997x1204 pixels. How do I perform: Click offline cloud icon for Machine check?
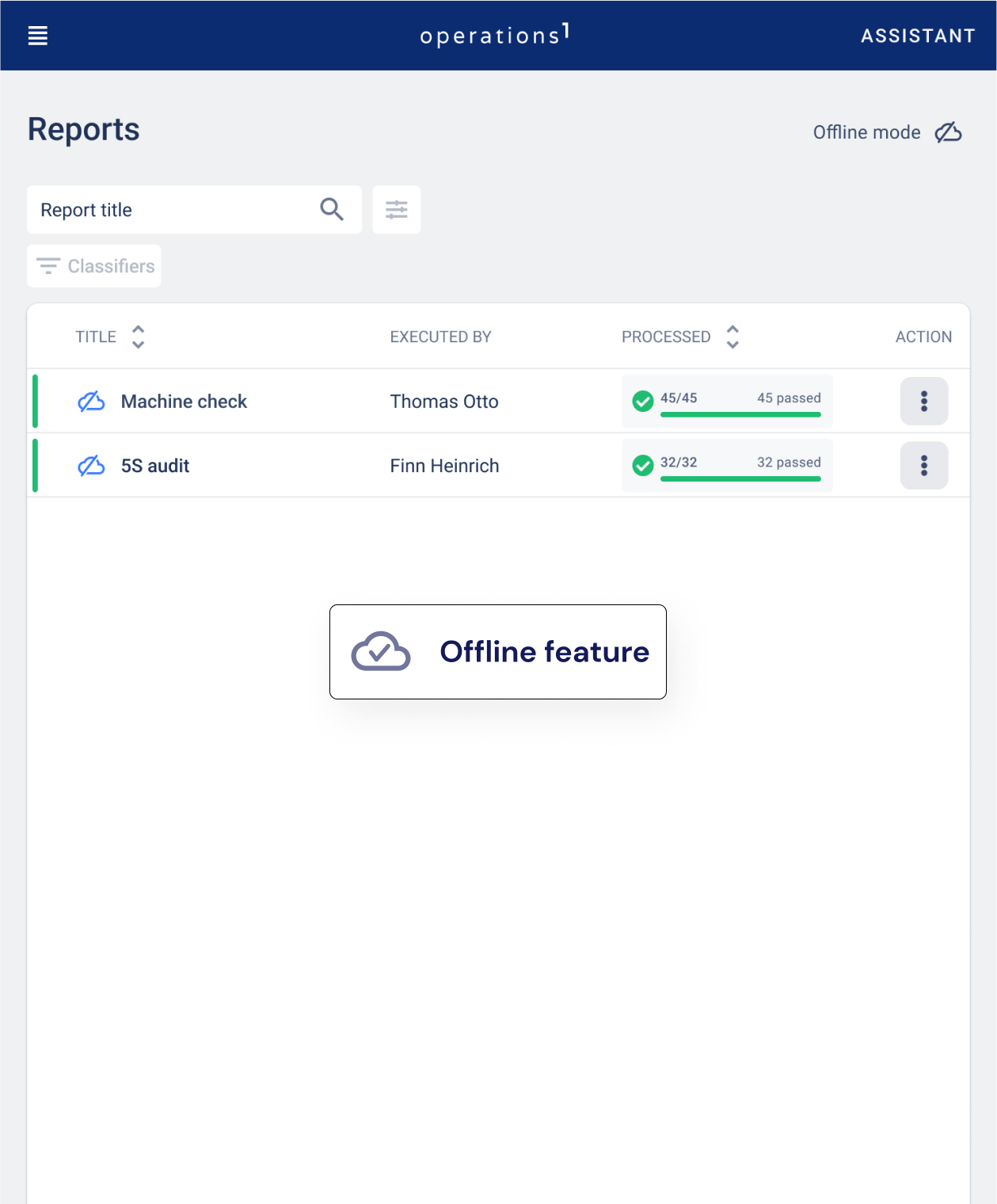click(x=91, y=402)
